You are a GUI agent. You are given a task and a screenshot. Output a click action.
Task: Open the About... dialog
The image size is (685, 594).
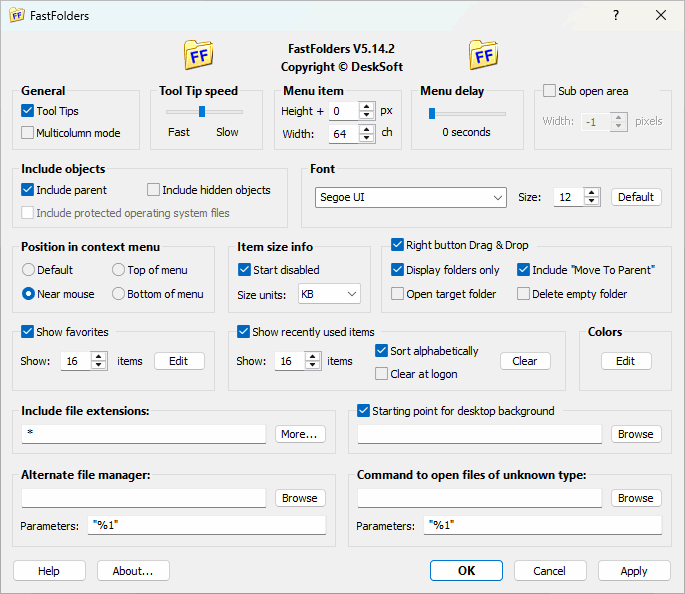coord(133,571)
